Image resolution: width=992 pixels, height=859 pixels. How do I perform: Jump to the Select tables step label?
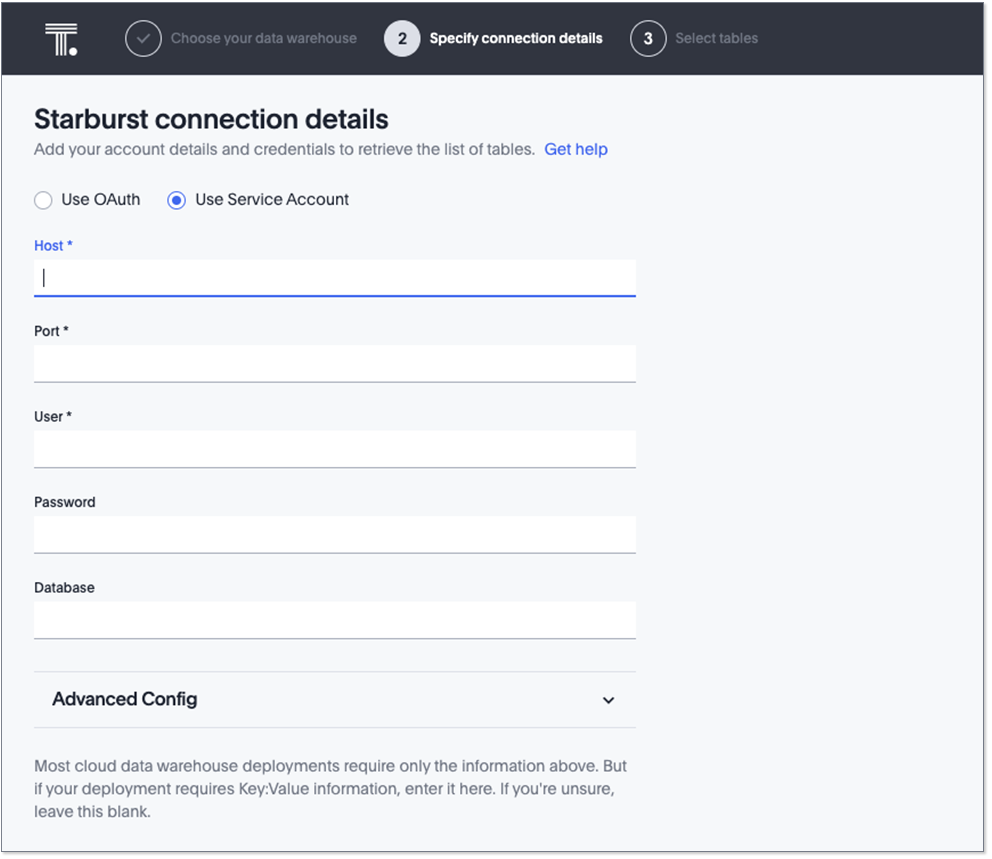716,39
